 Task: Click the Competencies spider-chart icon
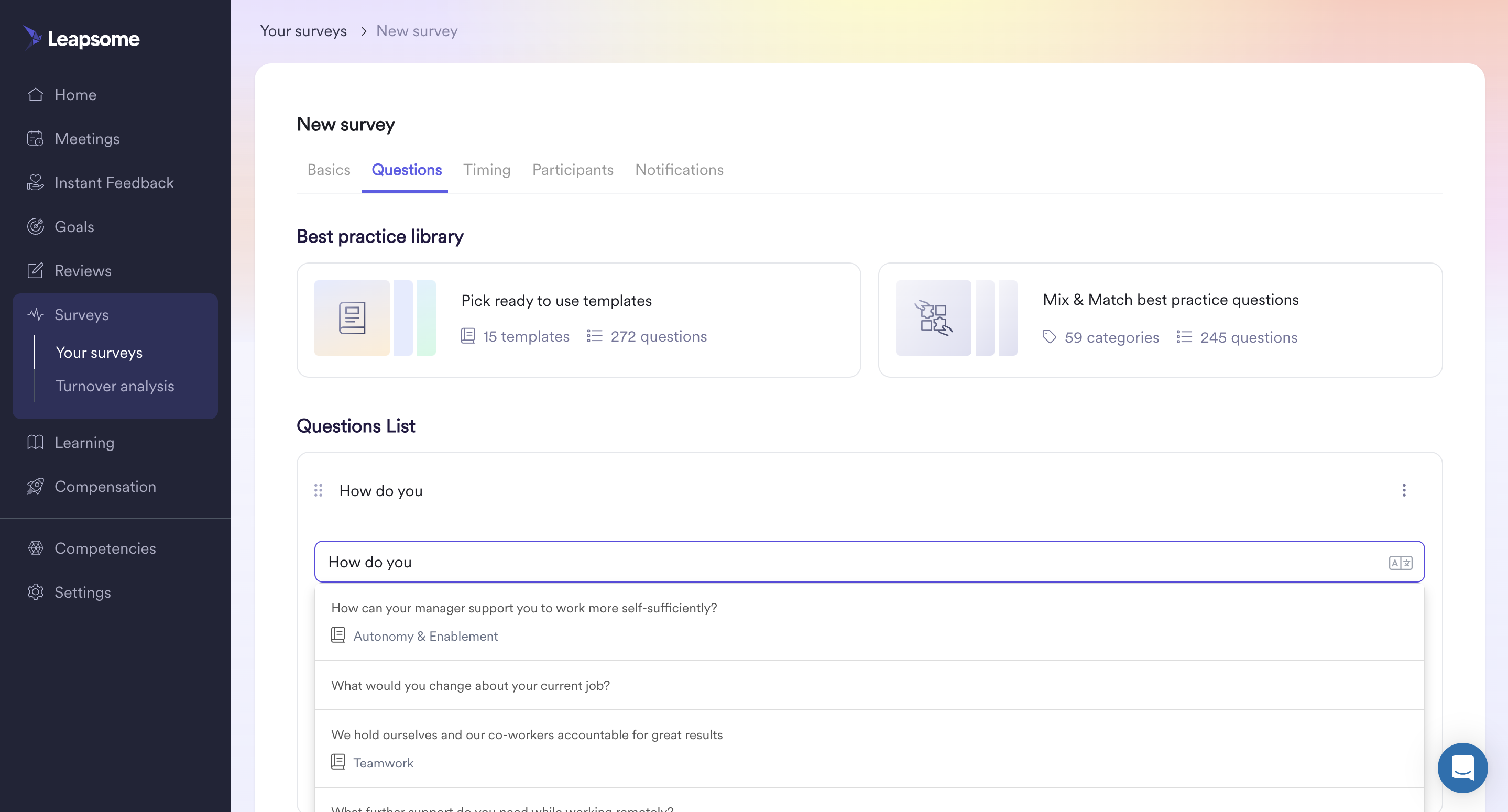pos(35,548)
